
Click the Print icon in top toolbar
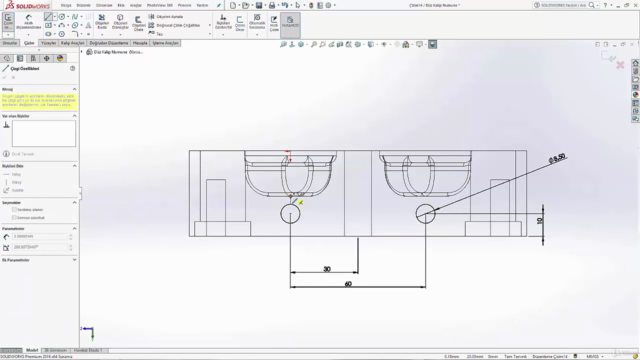click(272, 5)
